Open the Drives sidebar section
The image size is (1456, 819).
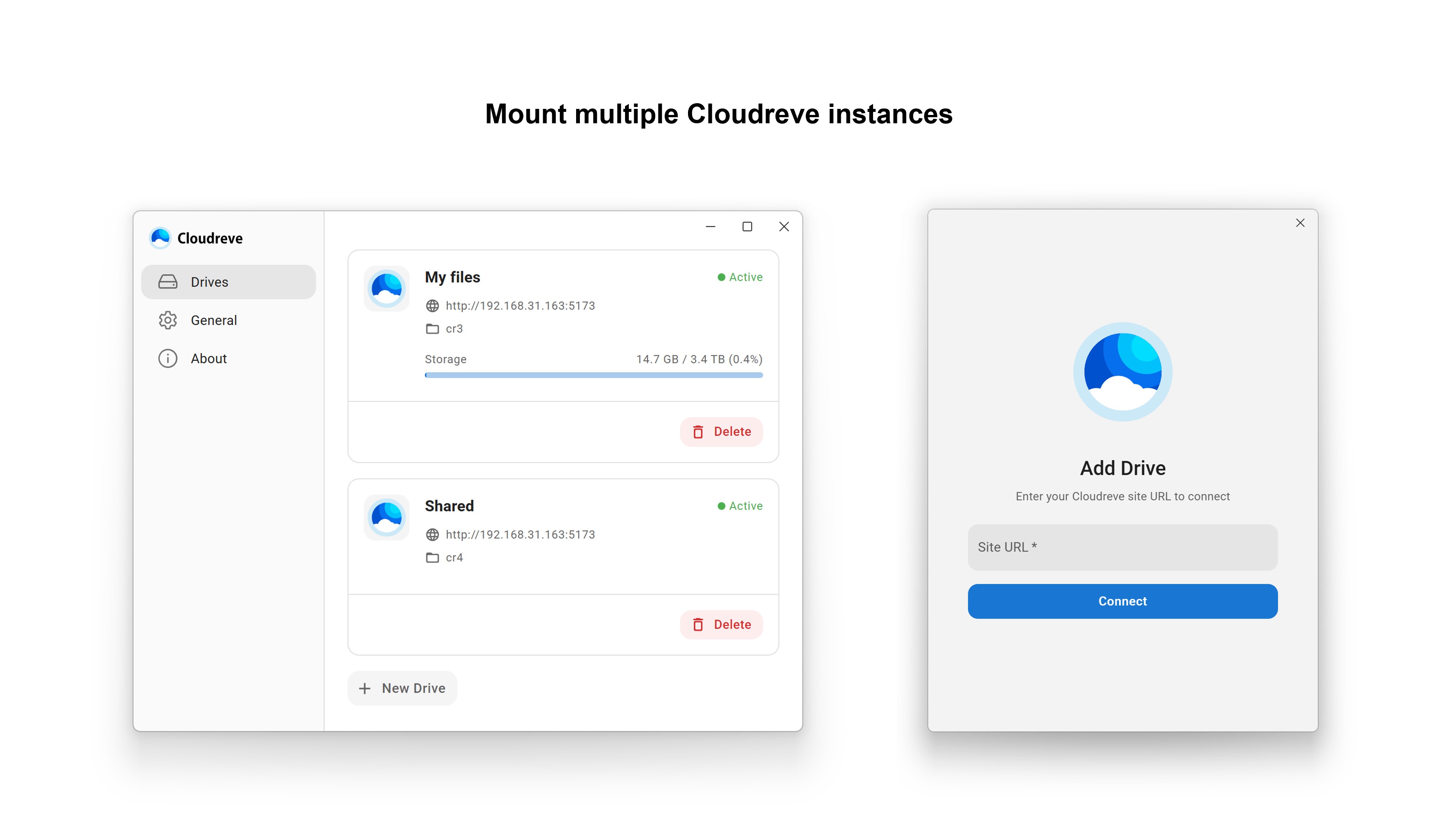(228, 282)
